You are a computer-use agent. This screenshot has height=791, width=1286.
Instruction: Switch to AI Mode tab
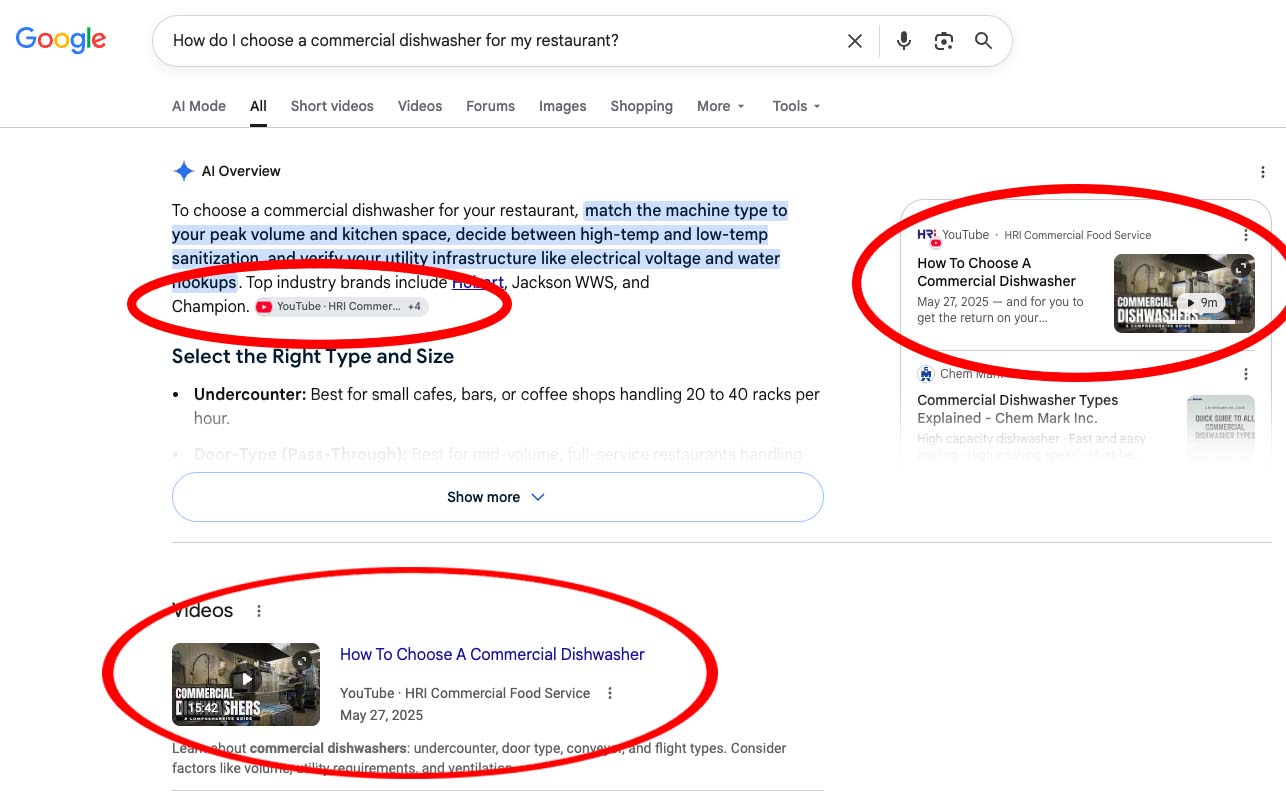pyautogui.click(x=199, y=106)
